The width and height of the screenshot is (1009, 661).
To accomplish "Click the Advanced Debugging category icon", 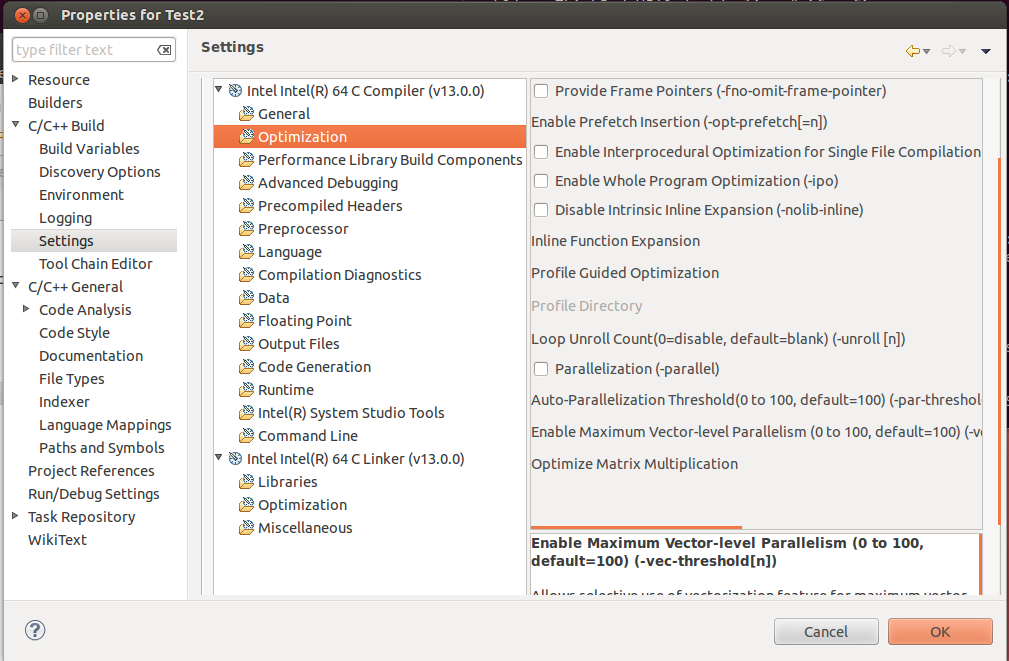I will pyautogui.click(x=246, y=183).
